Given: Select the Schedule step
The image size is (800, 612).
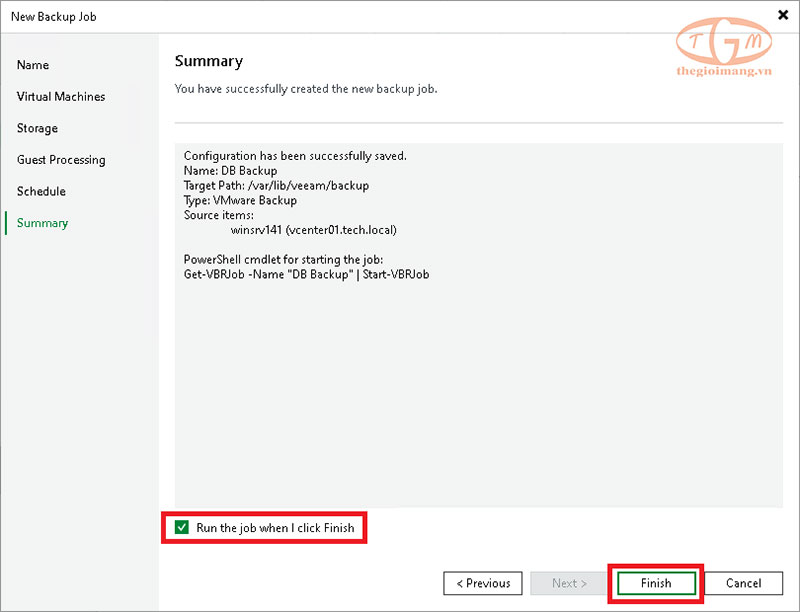Looking at the screenshot, I should 41,191.
